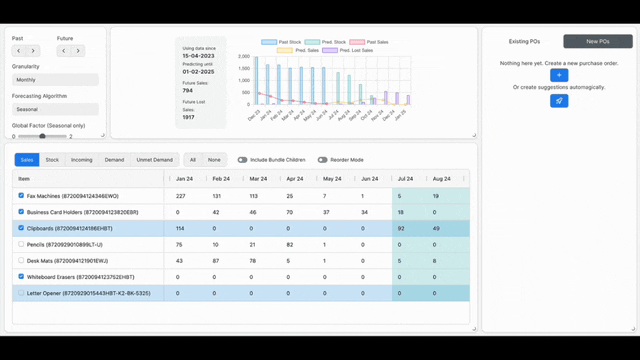The width and height of the screenshot is (640, 360).
Task: Click the rocket auto-suggestions button
Action: 559,101
